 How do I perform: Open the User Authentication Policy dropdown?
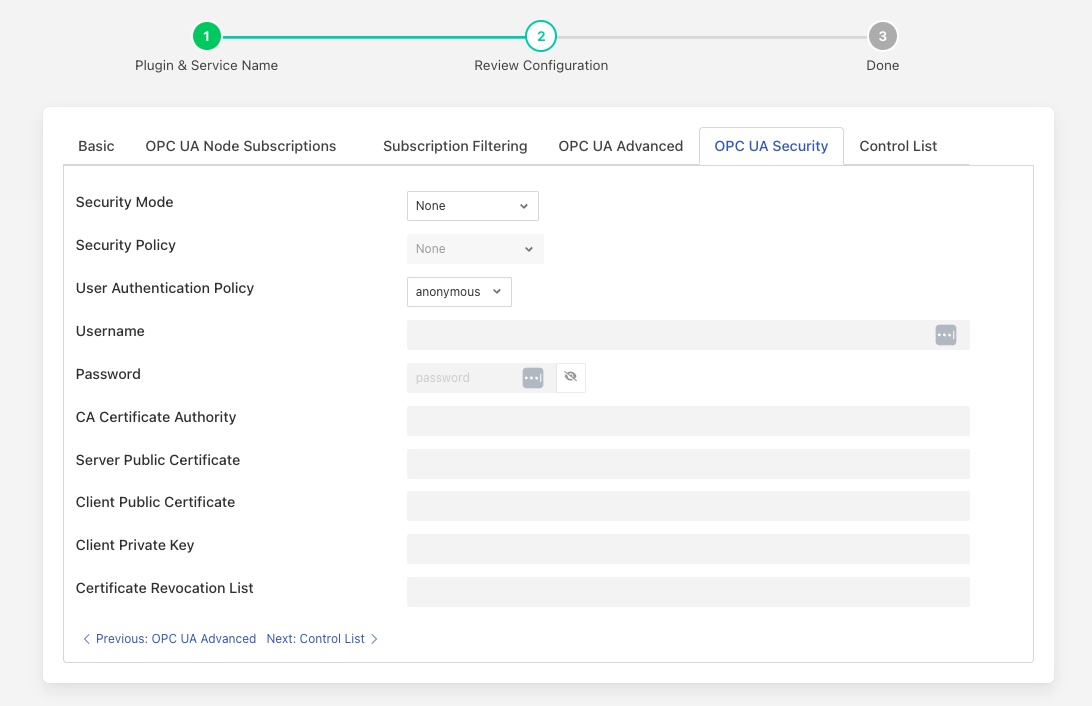[x=458, y=291]
